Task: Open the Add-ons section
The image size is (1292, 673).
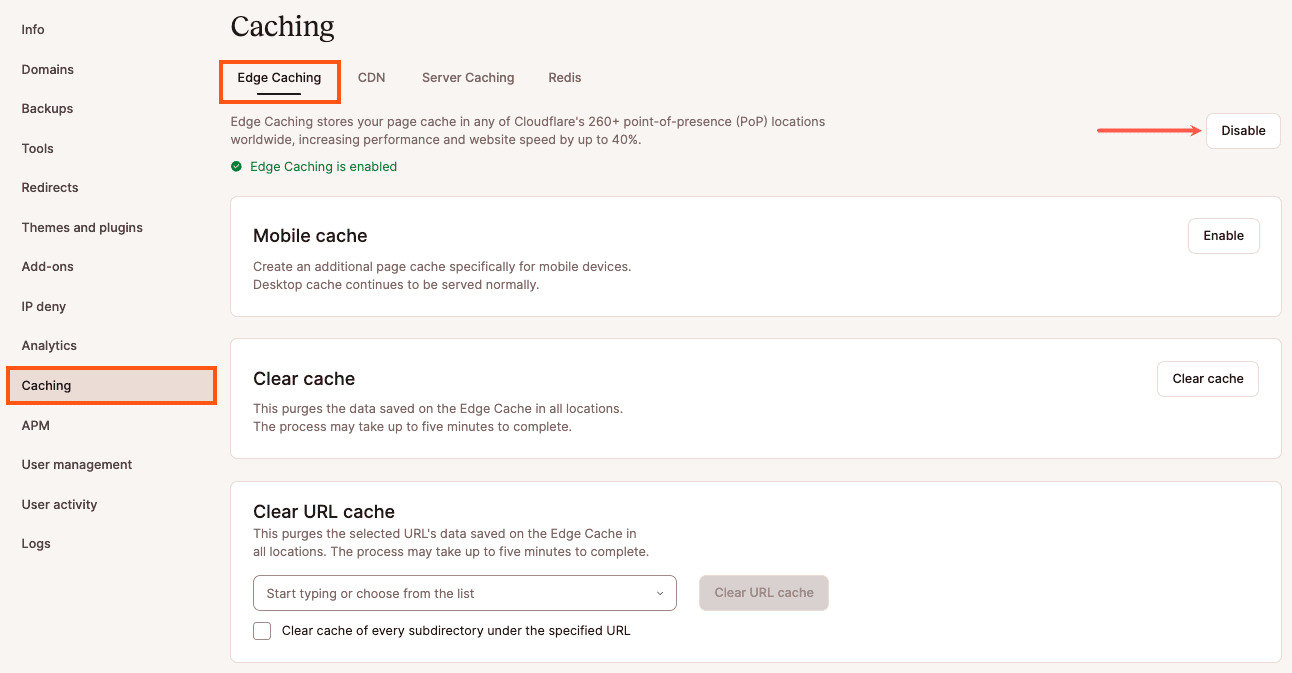Action: 48,266
